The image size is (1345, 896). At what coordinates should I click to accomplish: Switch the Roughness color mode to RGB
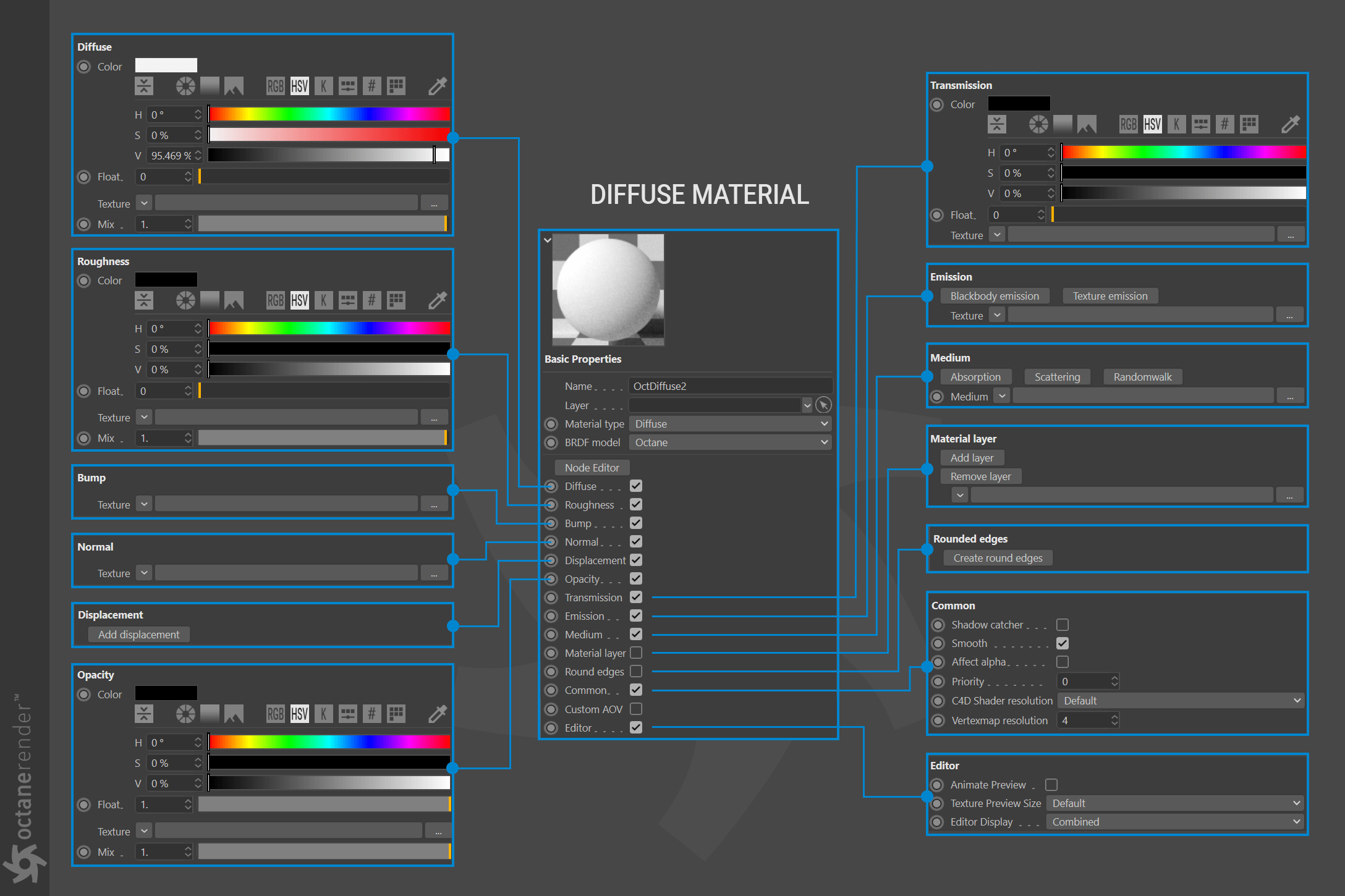[x=275, y=300]
